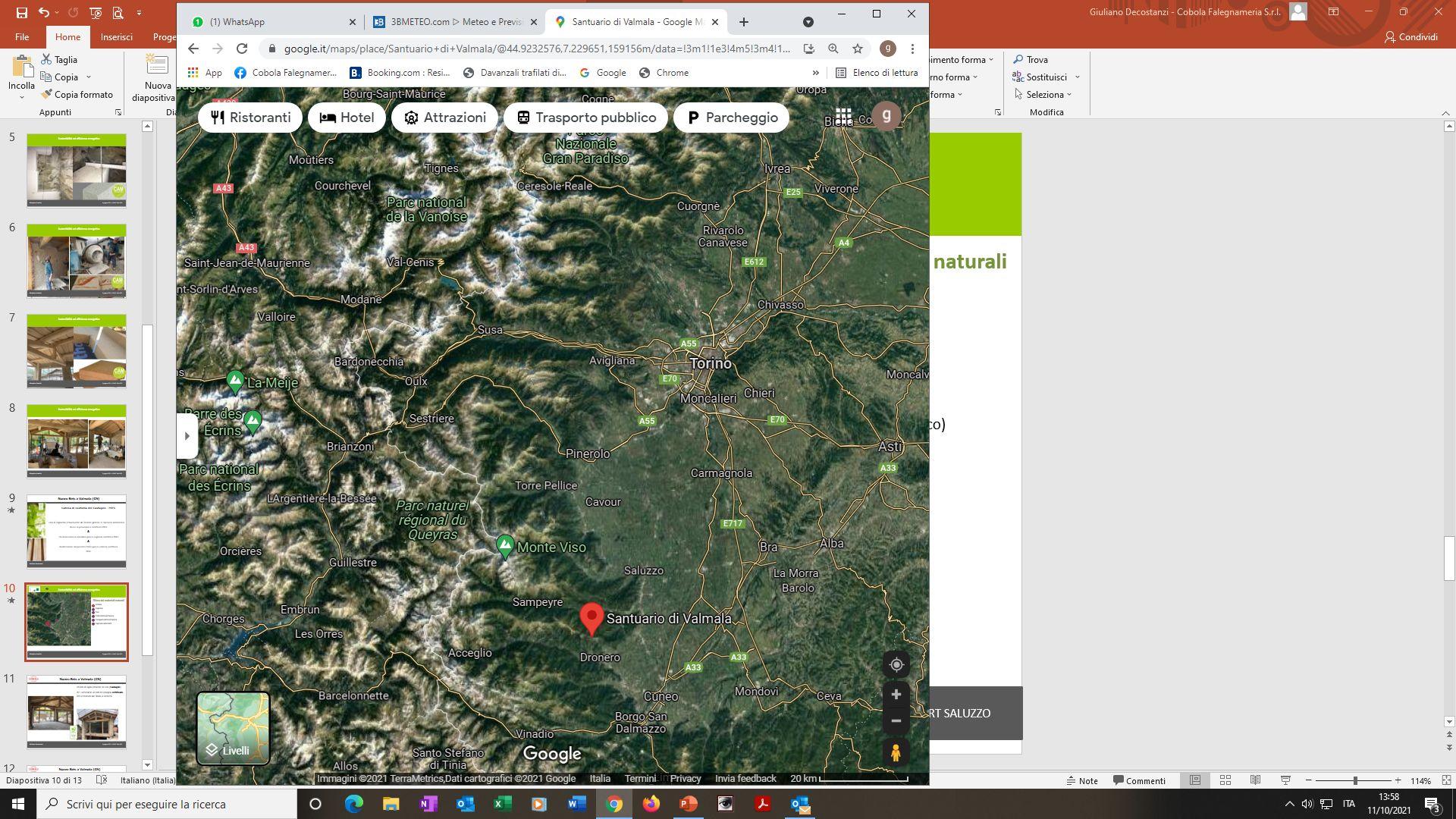Expand the Google Maps side panel
Image resolution: width=1456 pixels, height=819 pixels.
pos(187,436)
